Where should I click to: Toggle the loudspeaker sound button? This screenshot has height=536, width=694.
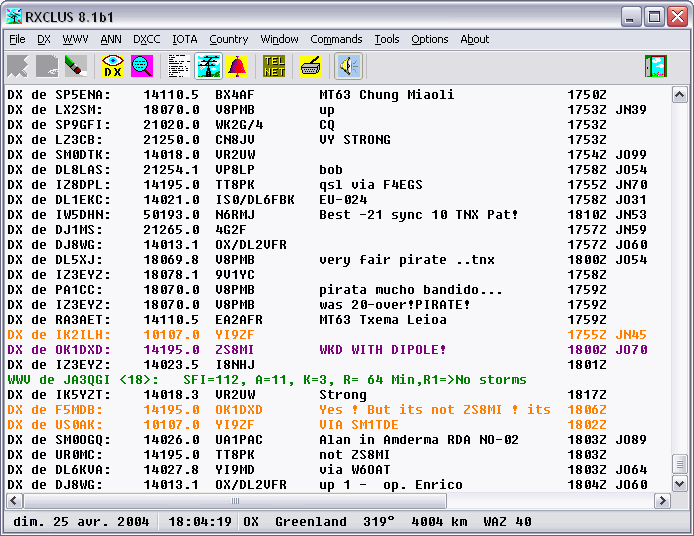[348, 66]
